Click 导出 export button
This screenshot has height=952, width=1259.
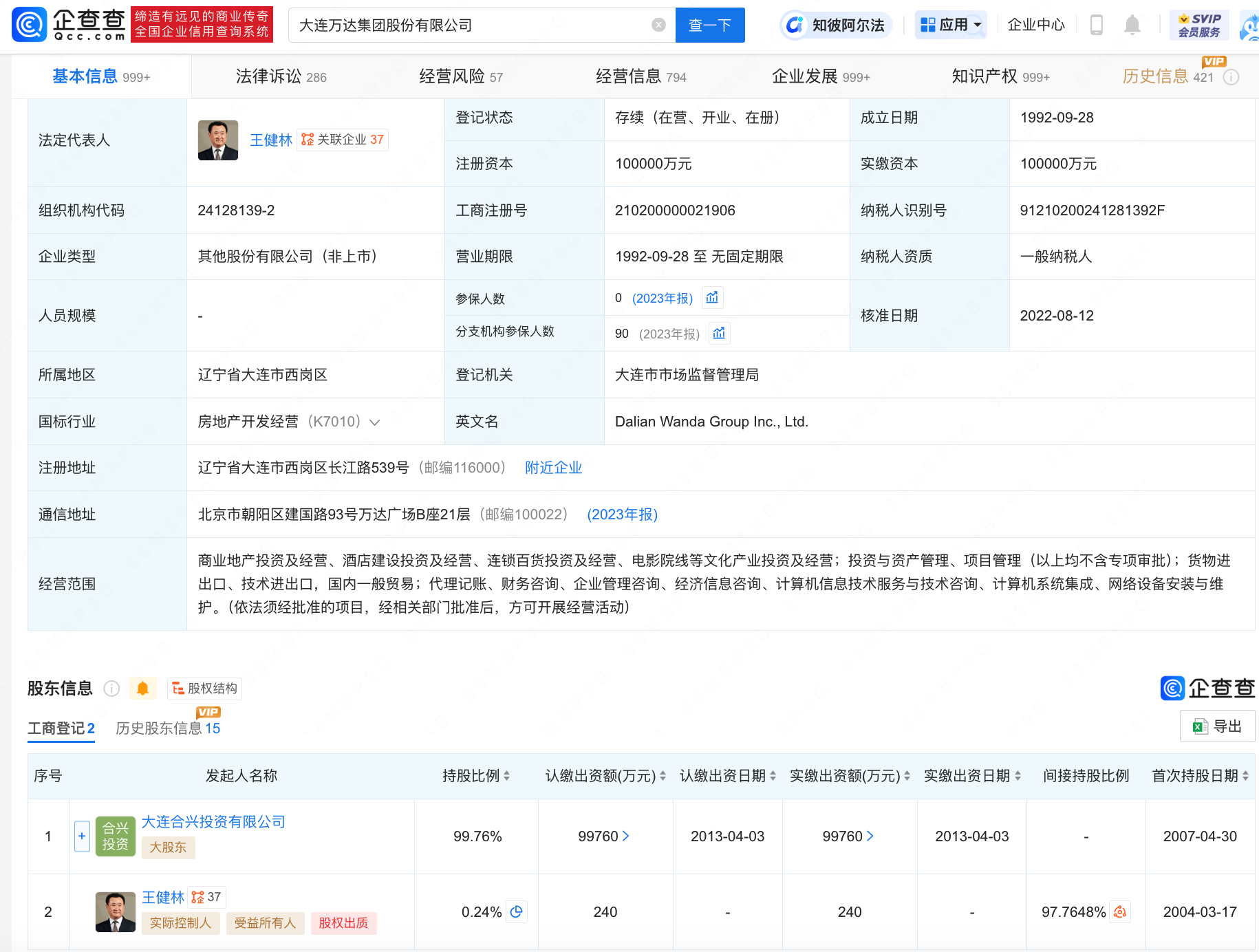pyautogui.click(x=1217, y=726)
